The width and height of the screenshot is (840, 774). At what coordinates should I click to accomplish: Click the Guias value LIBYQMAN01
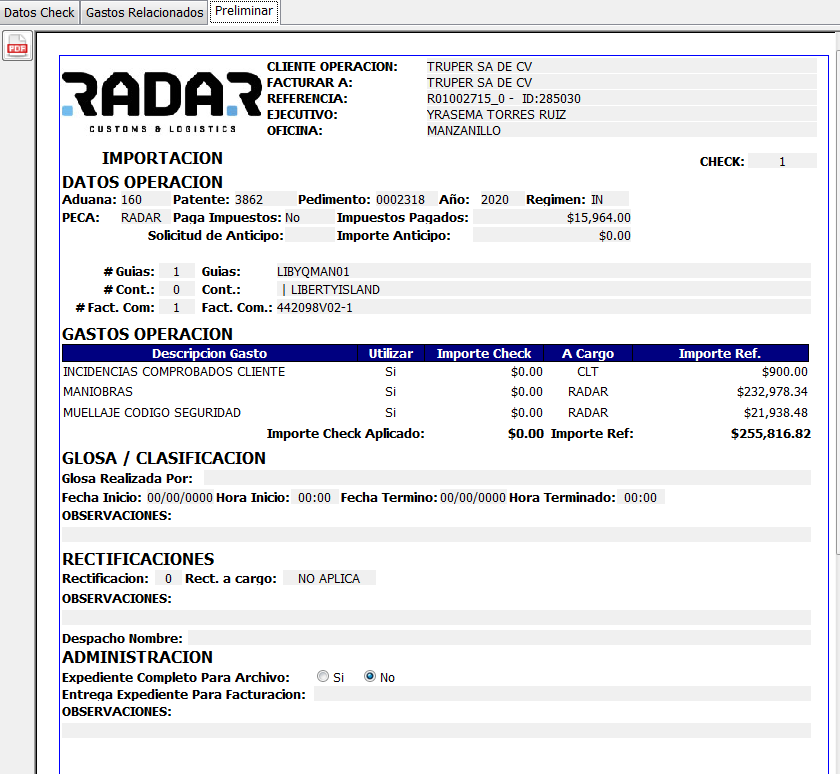[x=543, y=271]
